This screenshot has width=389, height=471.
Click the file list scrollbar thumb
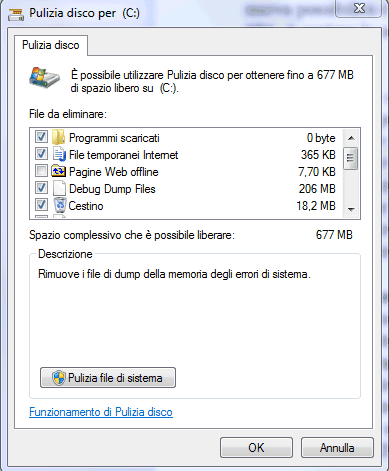(351, 158)
